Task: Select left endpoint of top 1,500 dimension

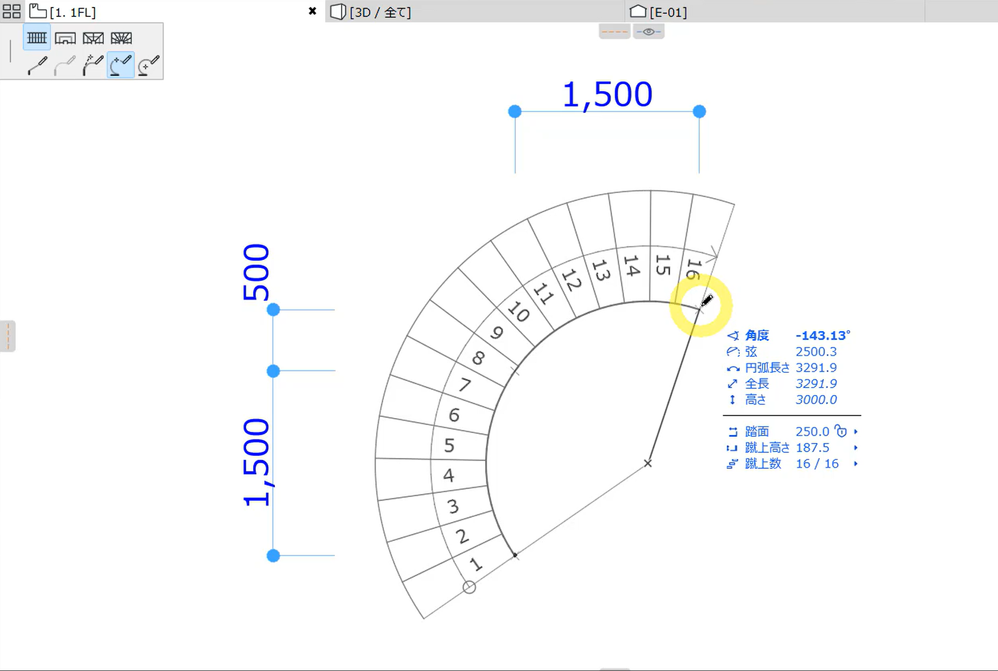Action: point(515,111)
